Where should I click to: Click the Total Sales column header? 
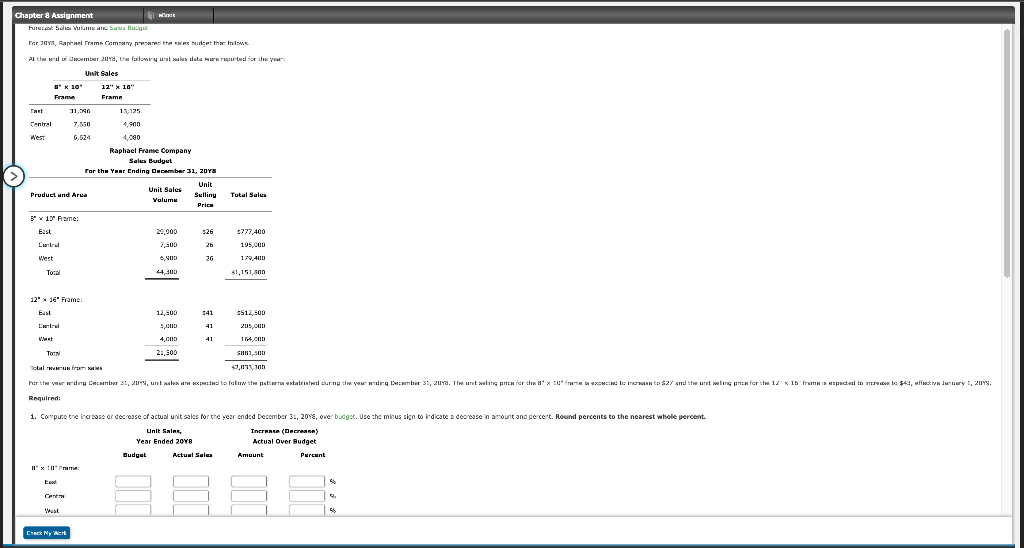(x=248, y=195)
